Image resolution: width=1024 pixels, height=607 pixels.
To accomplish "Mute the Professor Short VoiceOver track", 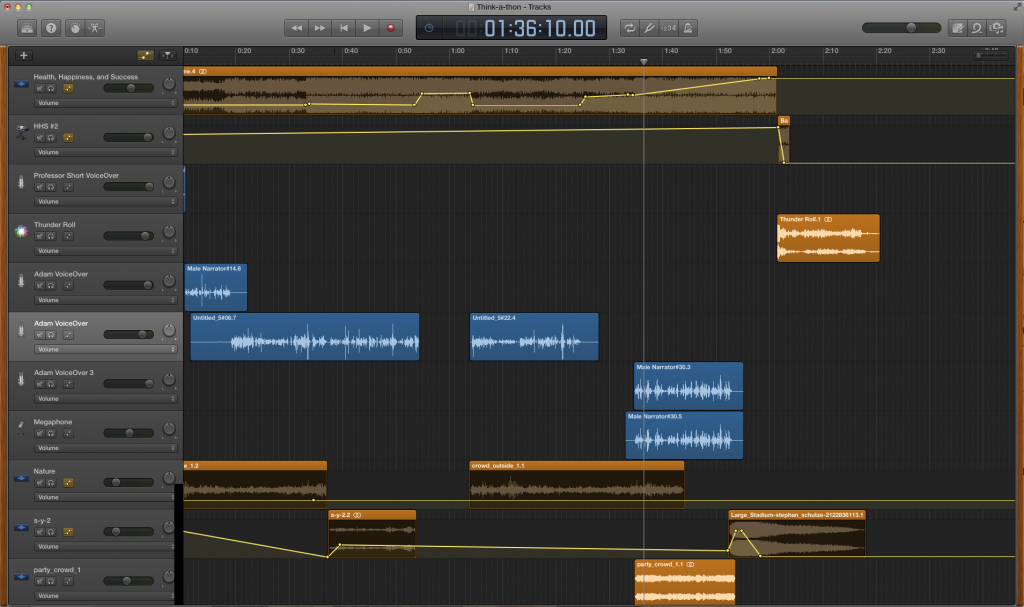I will point(39,187).
